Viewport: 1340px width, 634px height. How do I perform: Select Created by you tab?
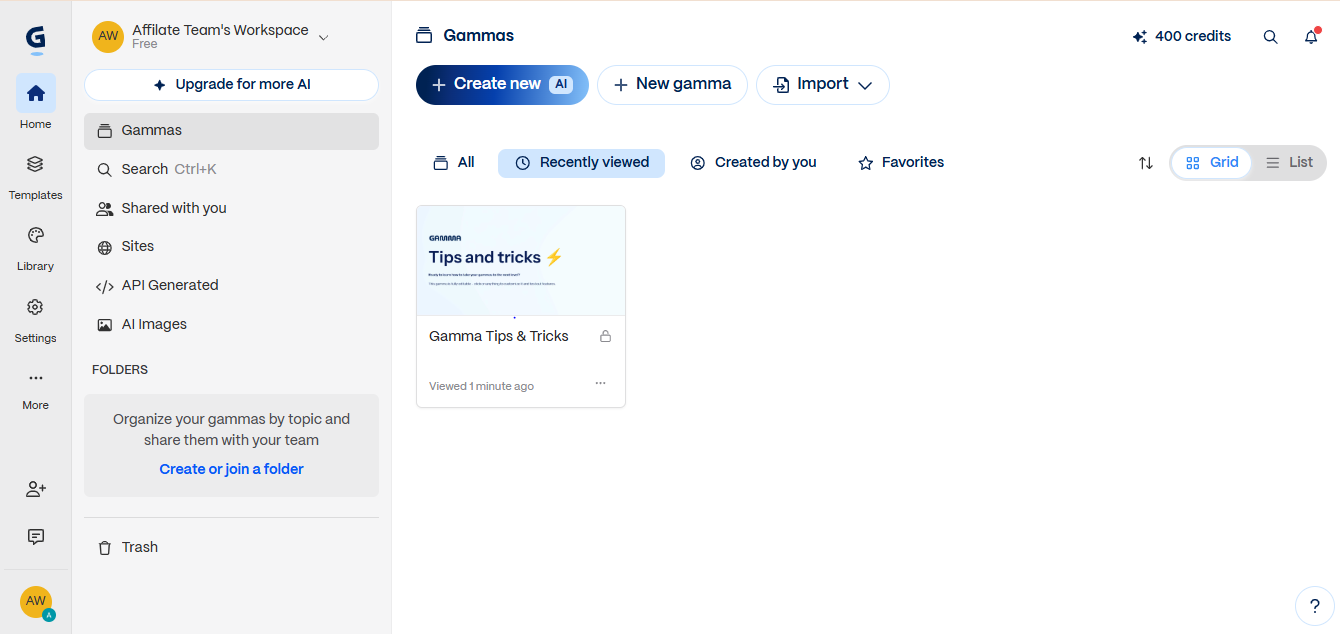point(753,163)
